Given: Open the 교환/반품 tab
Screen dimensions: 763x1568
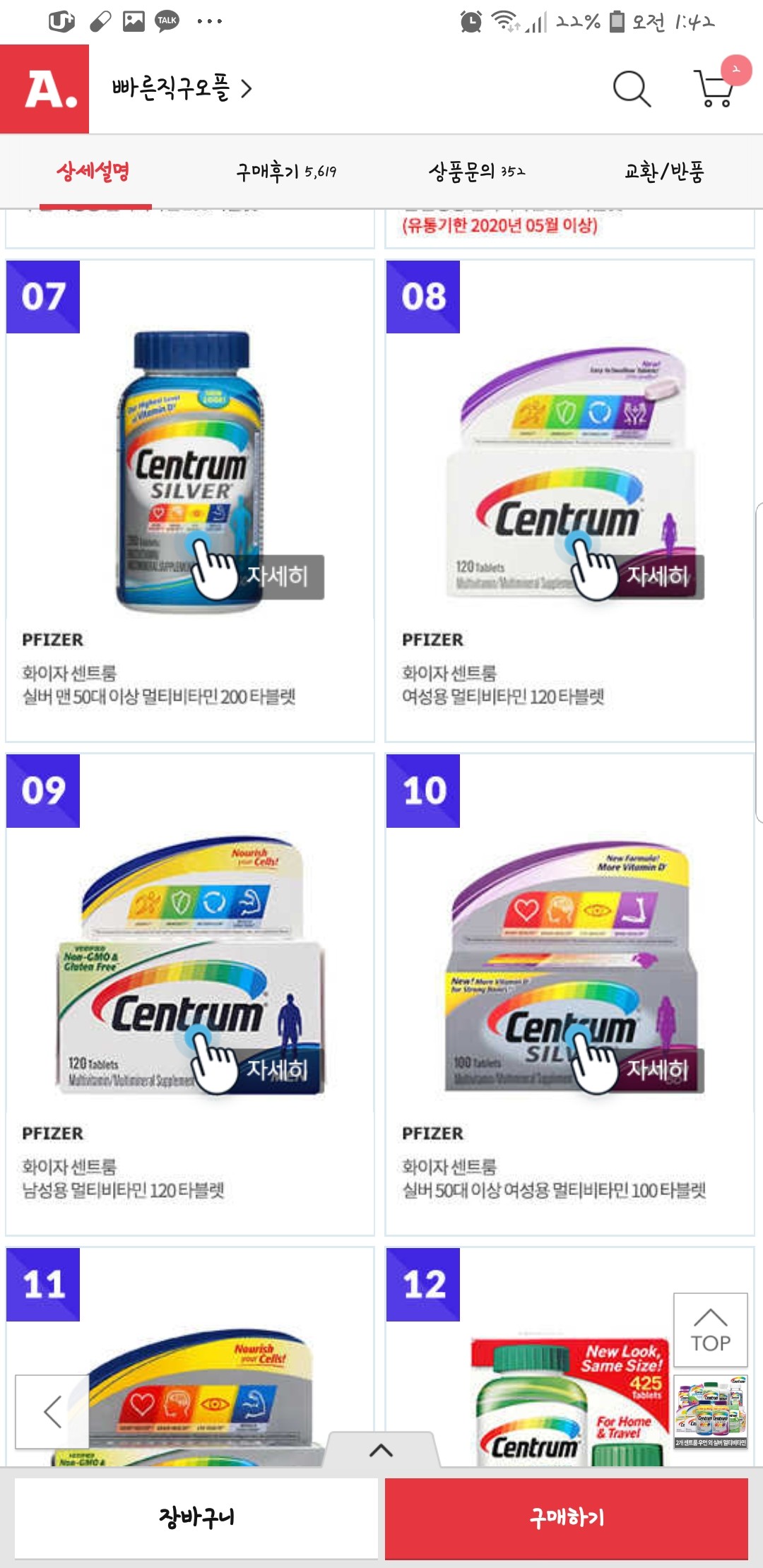Looking at the screenshot, I should pos(664,172).
